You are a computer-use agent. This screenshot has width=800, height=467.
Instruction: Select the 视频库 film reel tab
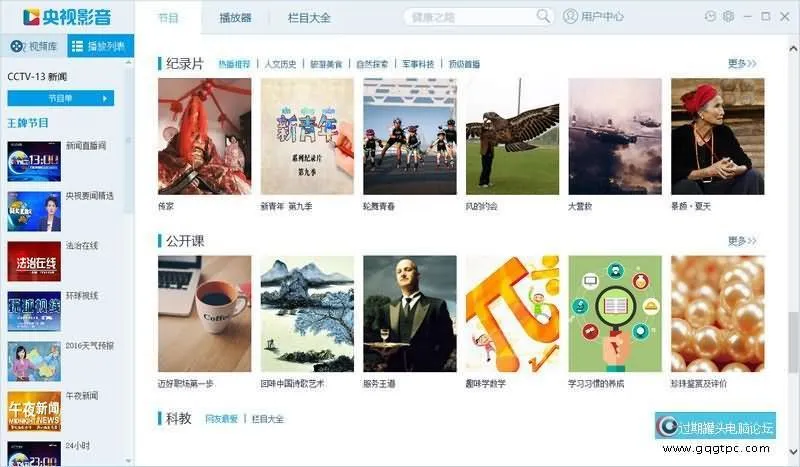click(x=34, y=46)
